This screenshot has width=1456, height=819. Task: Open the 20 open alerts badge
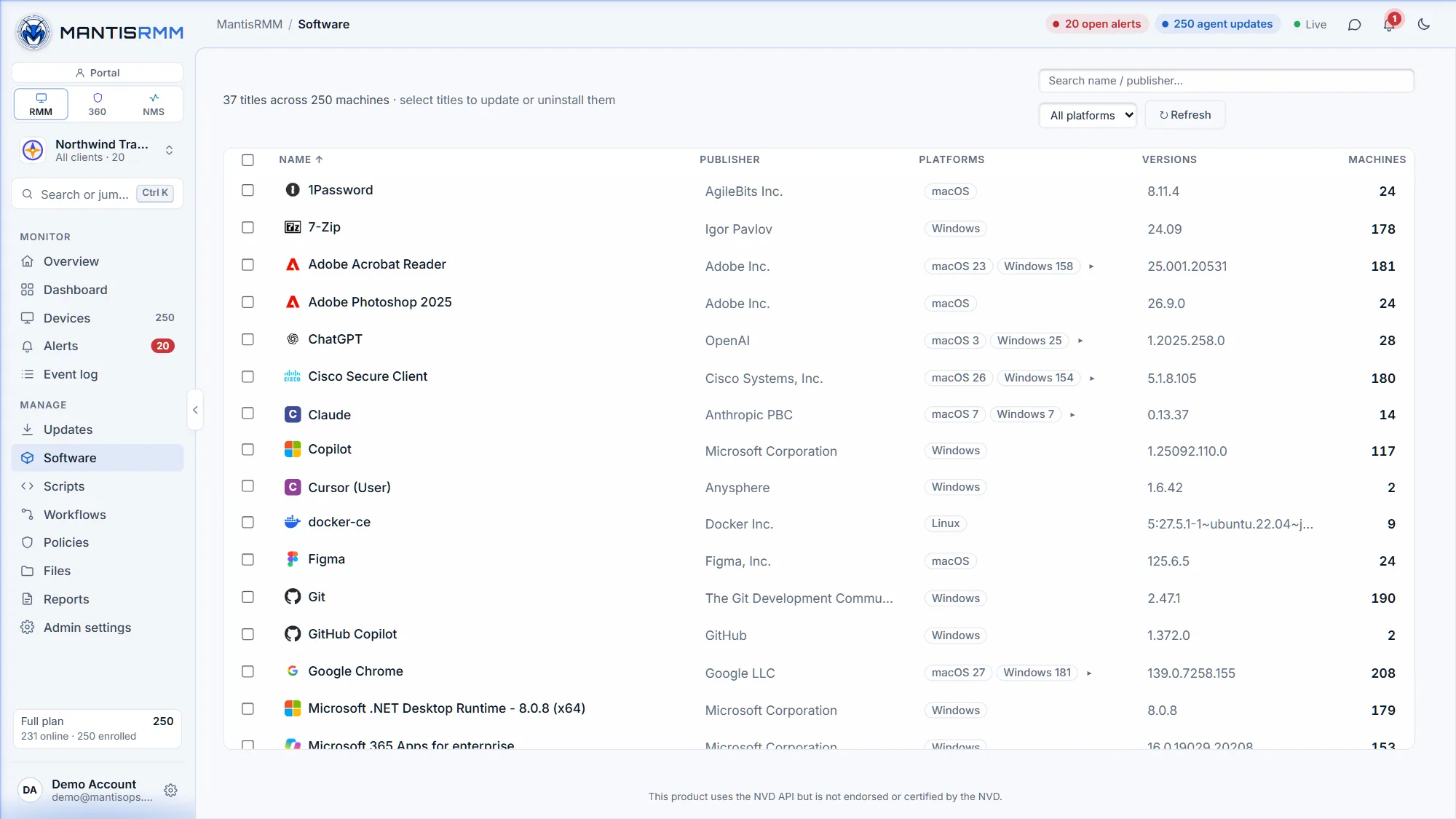tap(1097, 24)
